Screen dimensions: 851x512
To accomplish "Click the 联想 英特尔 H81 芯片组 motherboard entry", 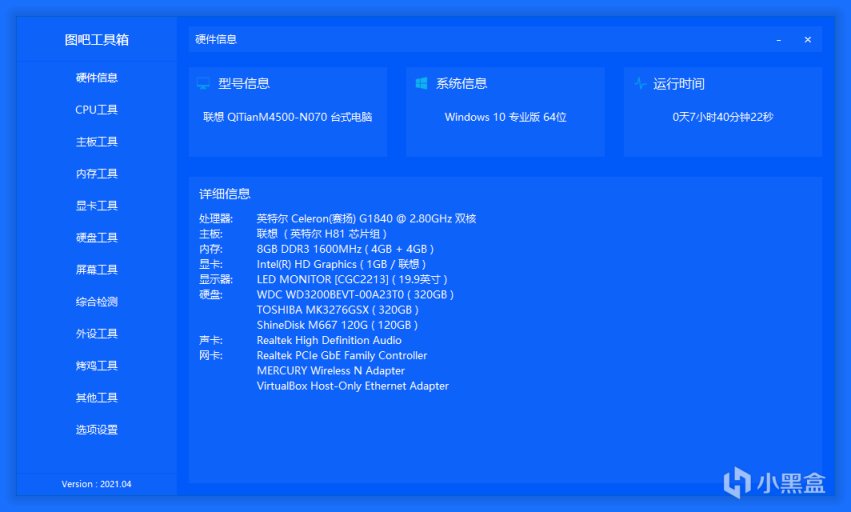I will pyautogui.click(x=322, y=234).
